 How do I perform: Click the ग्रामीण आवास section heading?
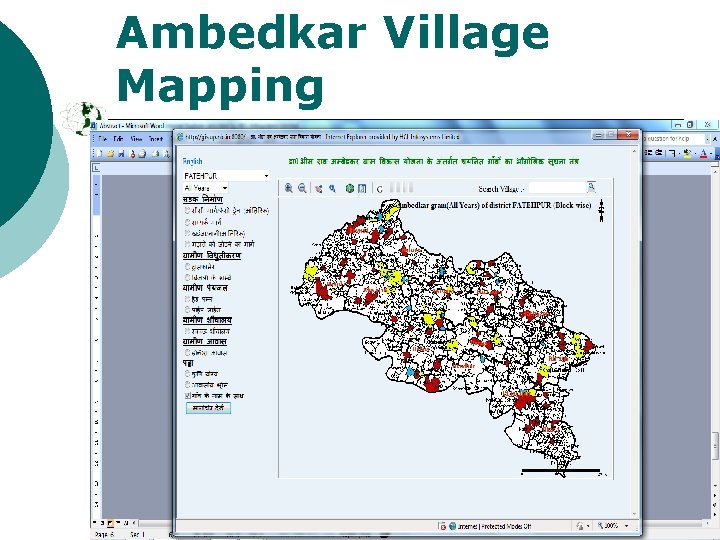click(x=205, y=342)
